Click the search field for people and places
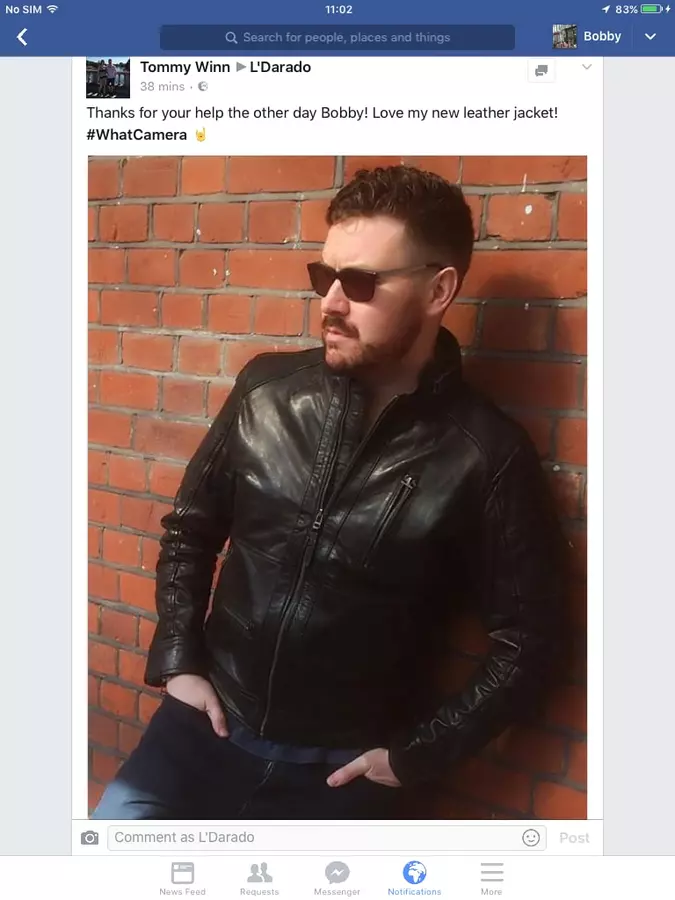The width and height of the screenshot is (675, 900). click(338, 37)
